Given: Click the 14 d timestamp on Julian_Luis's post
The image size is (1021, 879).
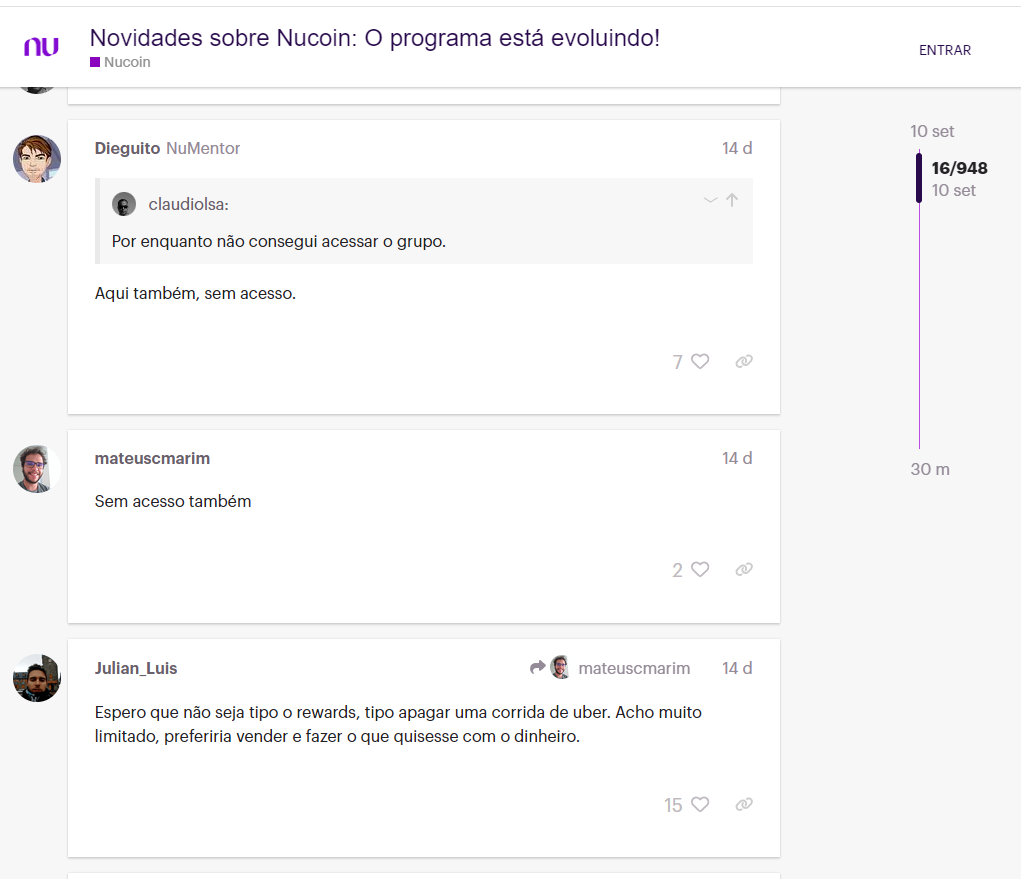Looking at the screenshot, I should pos(737,668).
